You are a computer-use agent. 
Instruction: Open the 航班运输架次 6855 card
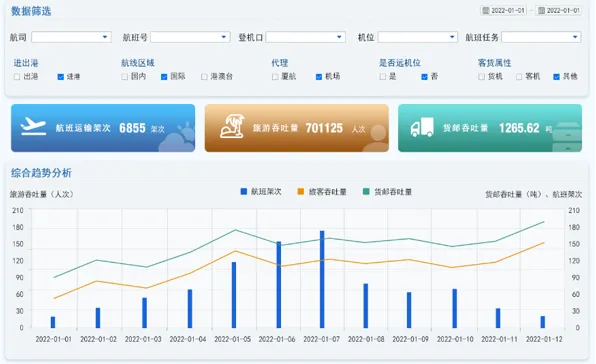click(x=103, y=128)
